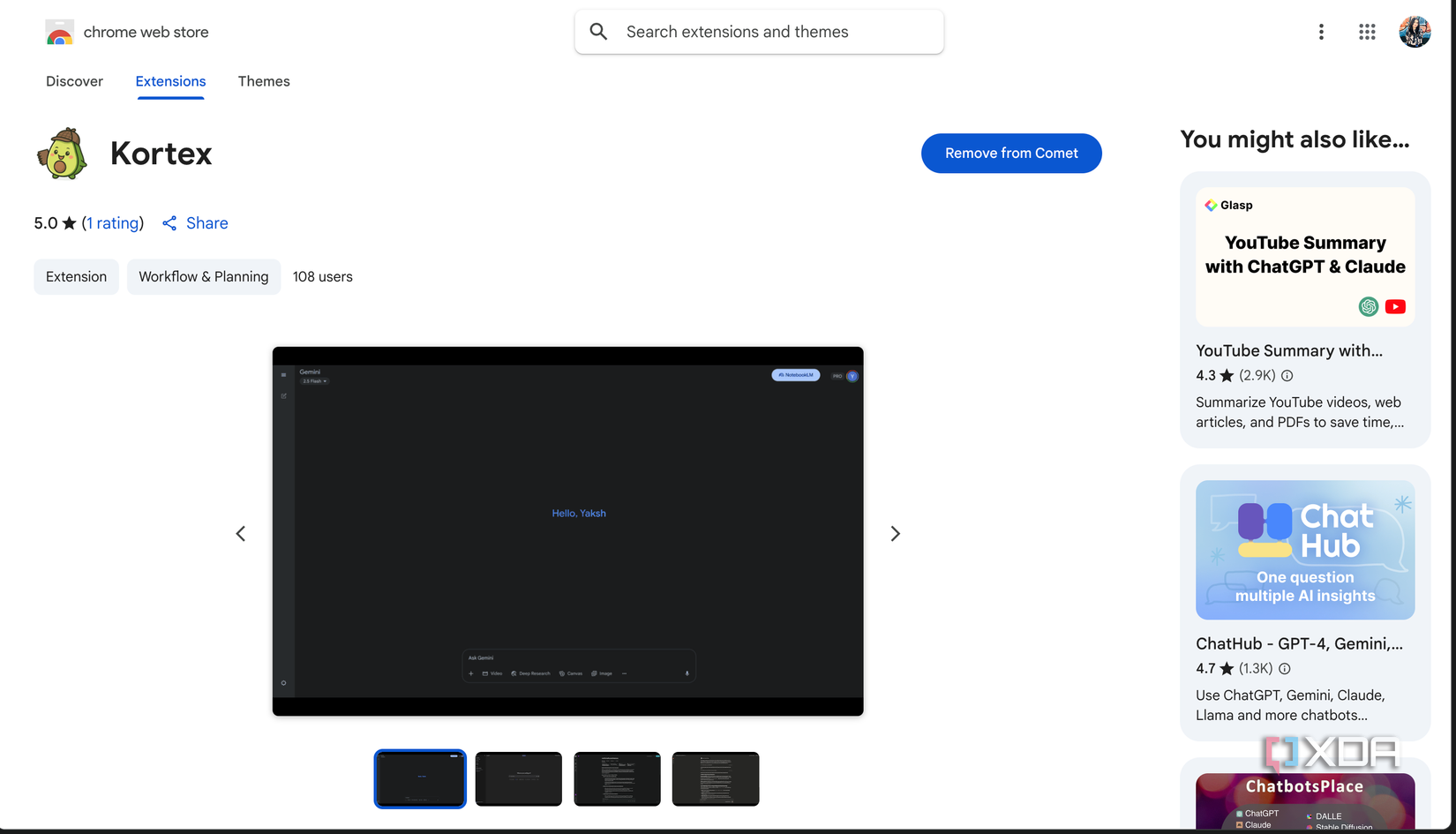The width and height of the screenshot is (1456, 834).
Task: Click the search magnifying glass icon
Action: (597, 31)
